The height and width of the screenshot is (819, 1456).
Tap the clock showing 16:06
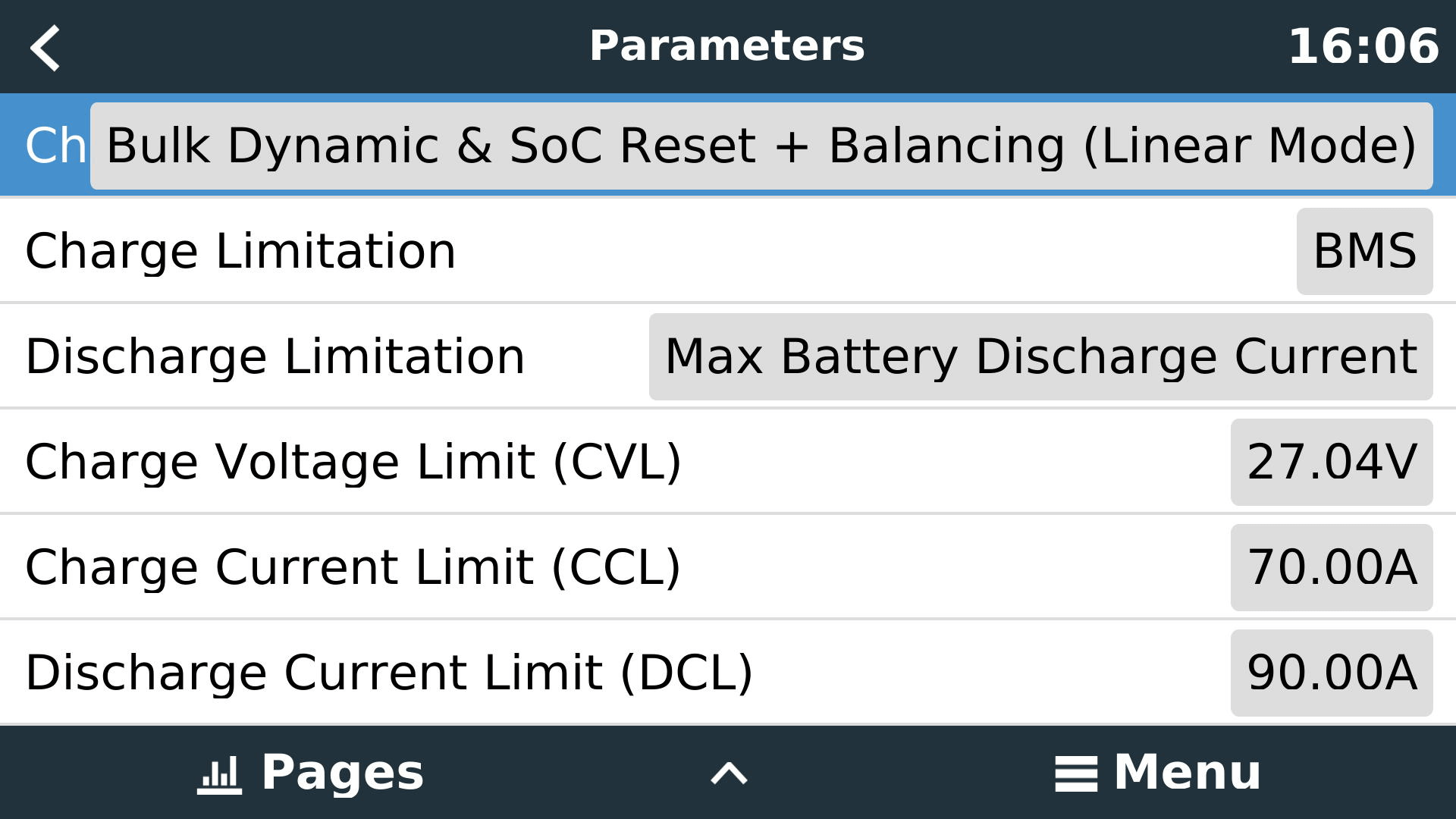(x=1365, y=47)
